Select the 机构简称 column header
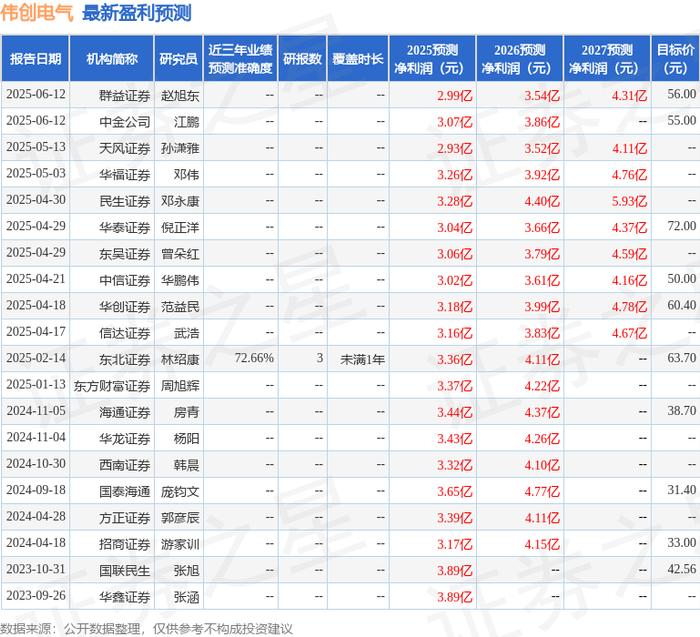 point(112,58)
